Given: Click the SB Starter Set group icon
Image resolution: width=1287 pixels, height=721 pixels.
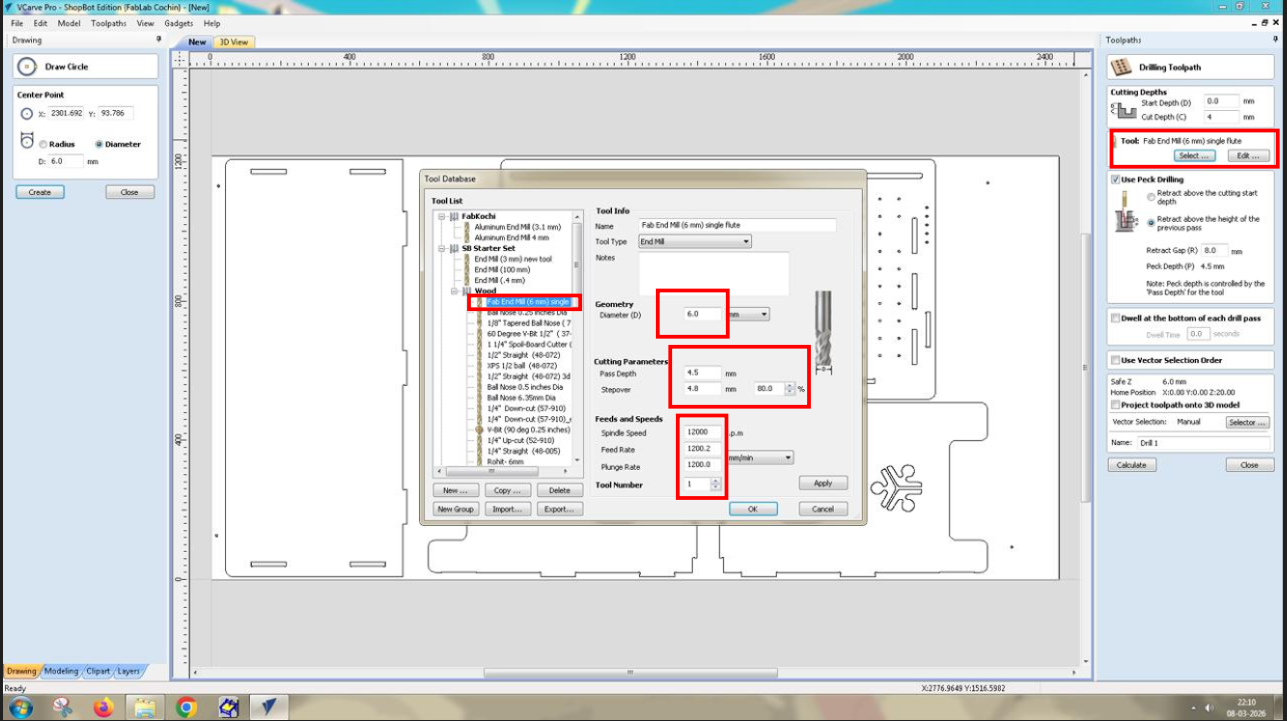Looking at the screenshot, I should click(454, 248).
